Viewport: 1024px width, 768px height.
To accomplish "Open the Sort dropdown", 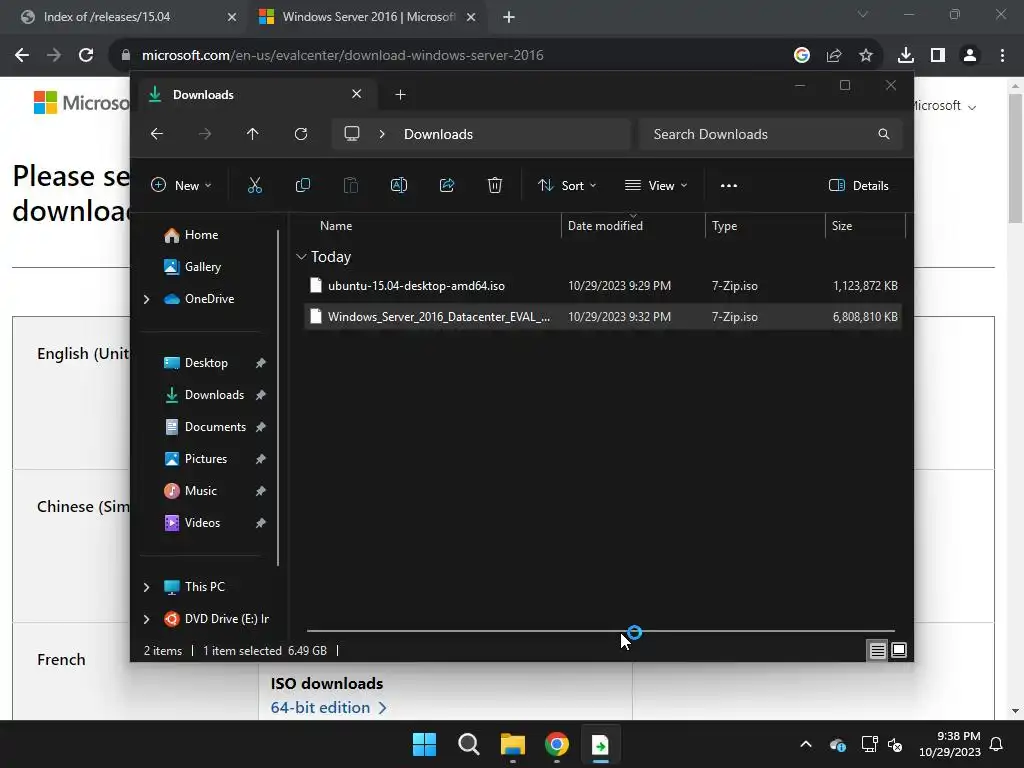I will (x=566, y=185).
